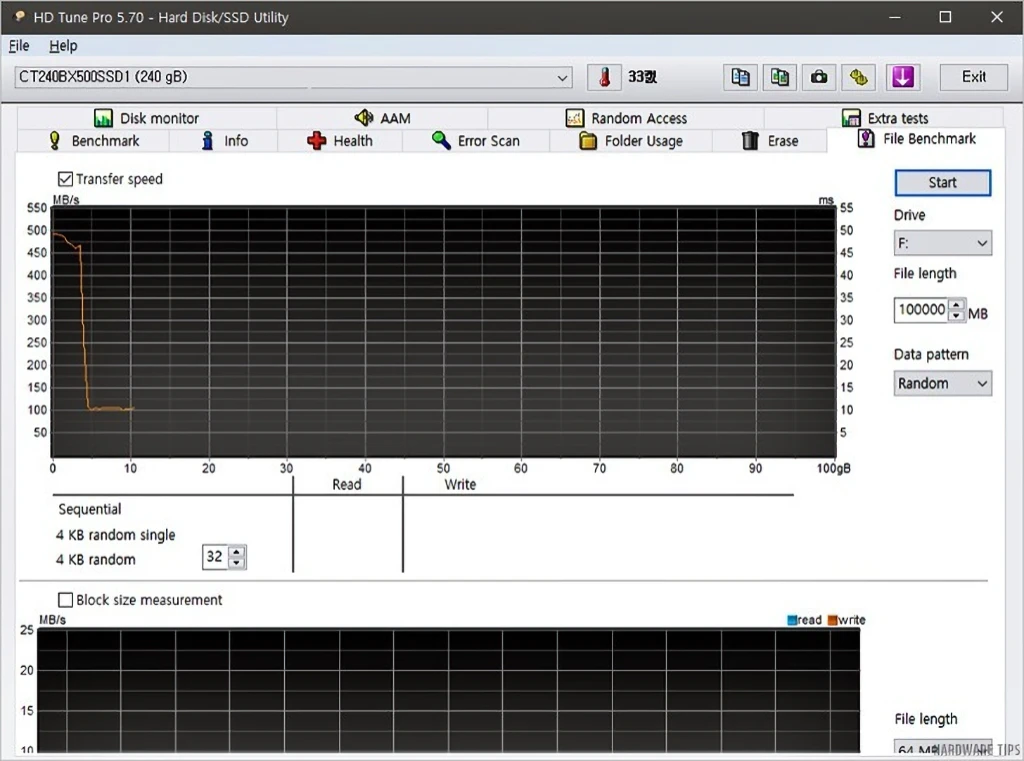This screenshot has width=1024, height=761.
Task: Switch to the Disk monitor tab
Action: (x=146, y=118)
